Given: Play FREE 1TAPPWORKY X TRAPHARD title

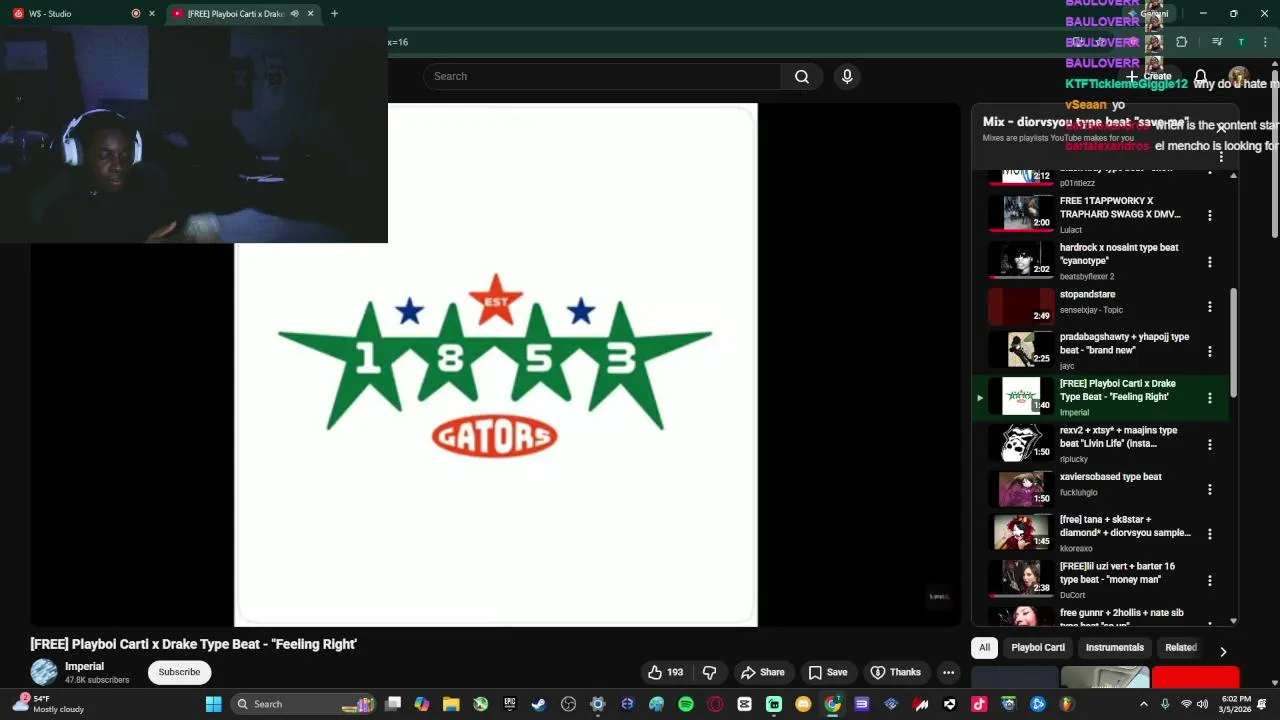Looking at the screenshot, I should 1120,207.
